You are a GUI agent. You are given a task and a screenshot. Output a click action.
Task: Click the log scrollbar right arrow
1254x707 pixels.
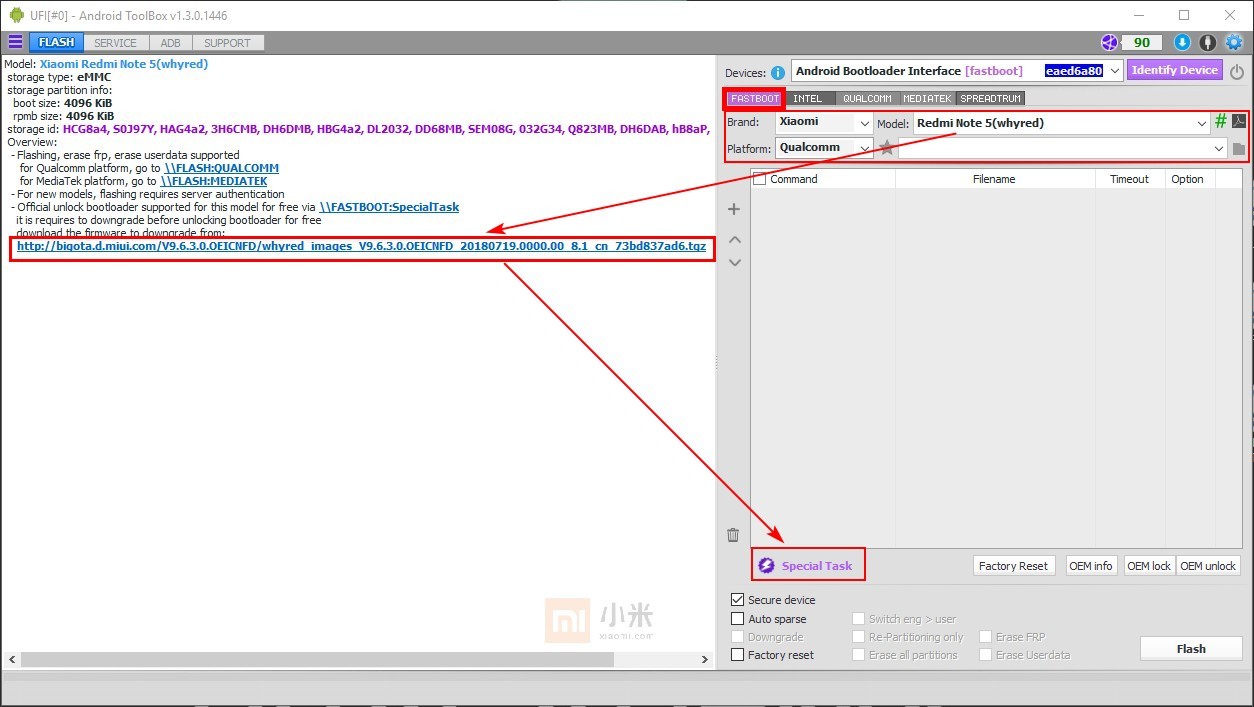(706, 660)
